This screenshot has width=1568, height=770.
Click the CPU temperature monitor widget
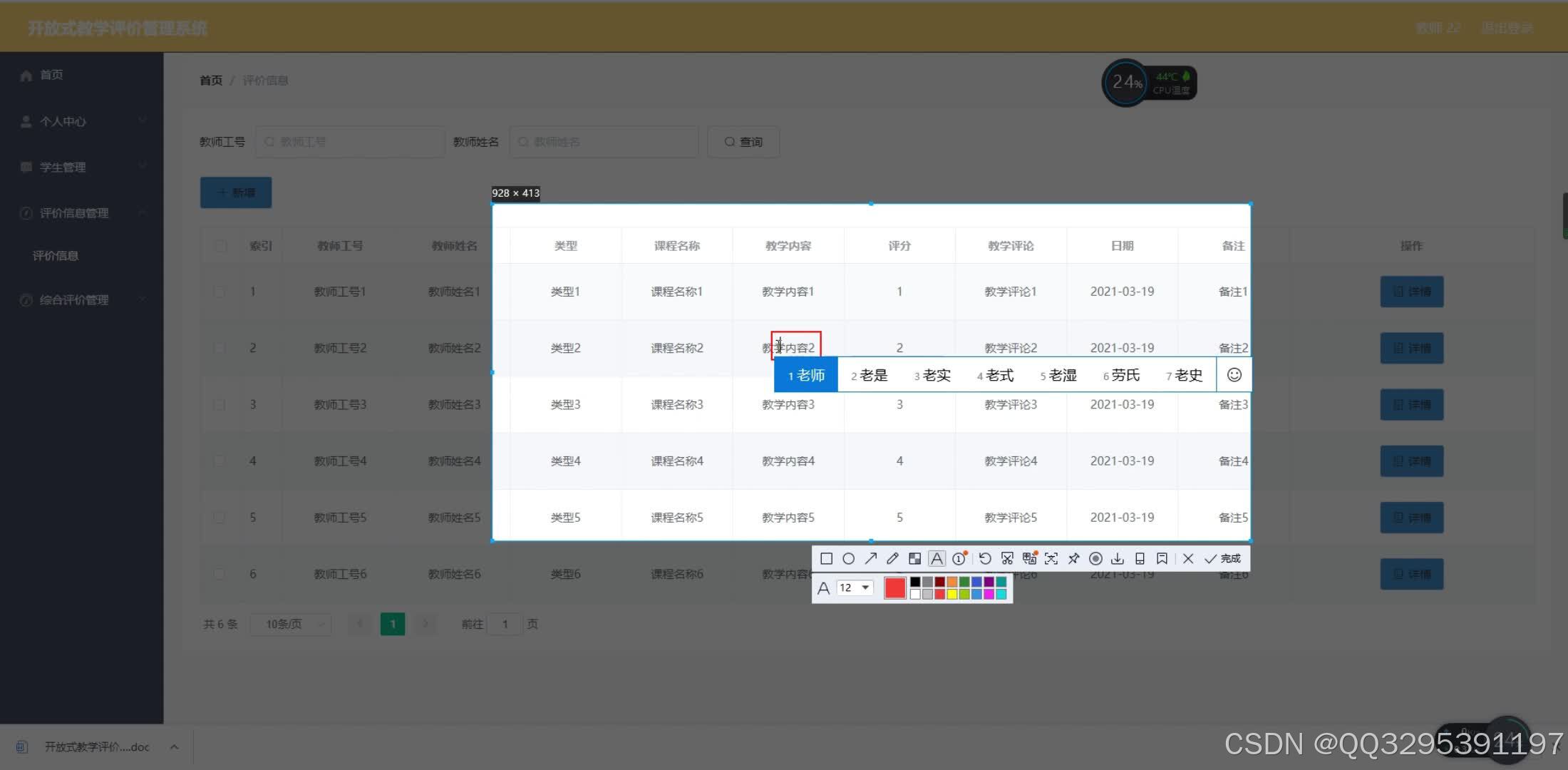click(x=1149, y=83)
